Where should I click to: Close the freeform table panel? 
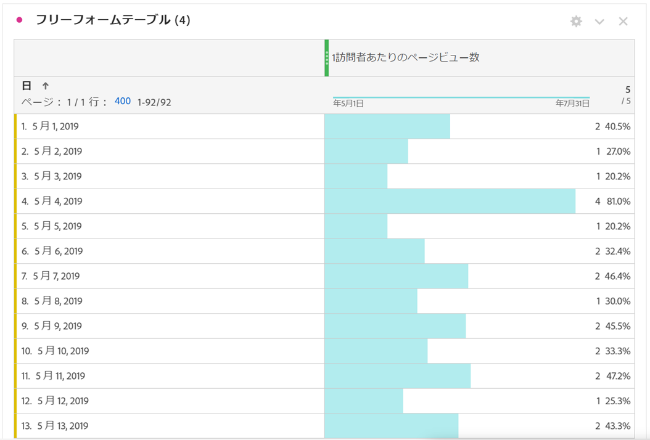click(623, 21)
